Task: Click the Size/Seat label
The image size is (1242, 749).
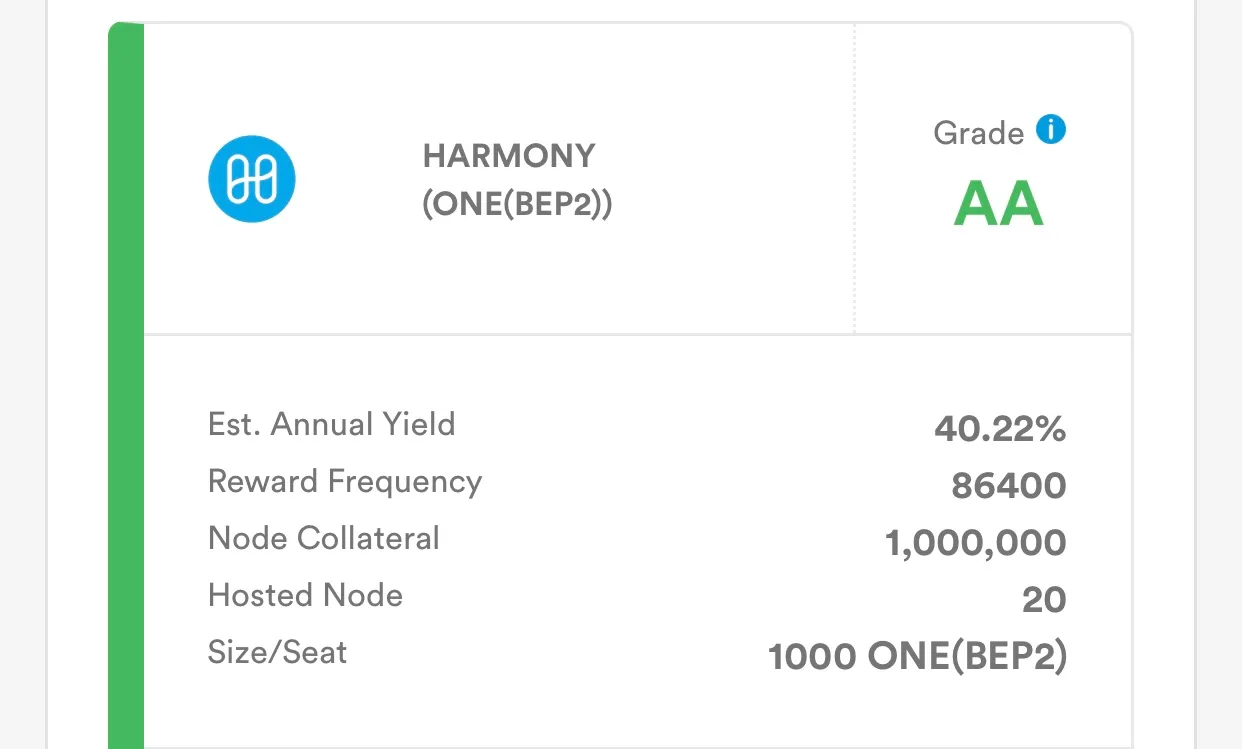Action: tap(277, 653)
